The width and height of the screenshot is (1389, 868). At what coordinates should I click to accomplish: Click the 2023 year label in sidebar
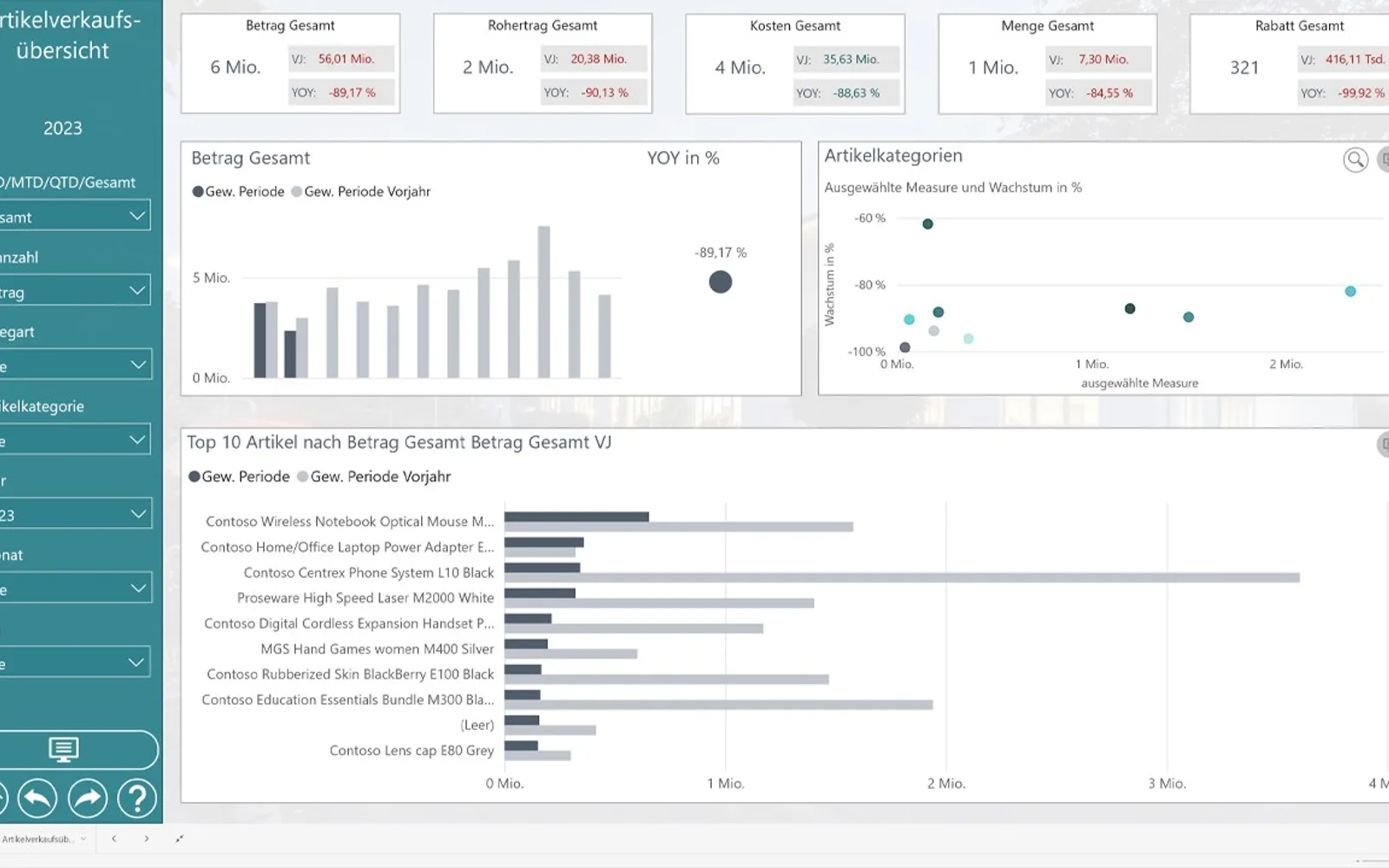[x=63, y=128]
